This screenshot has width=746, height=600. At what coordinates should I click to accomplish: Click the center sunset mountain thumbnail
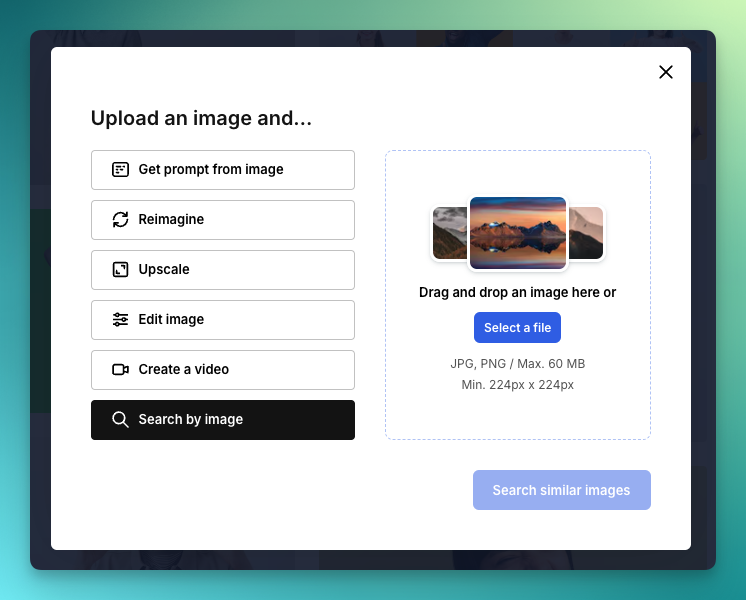[x=518, y=233]
